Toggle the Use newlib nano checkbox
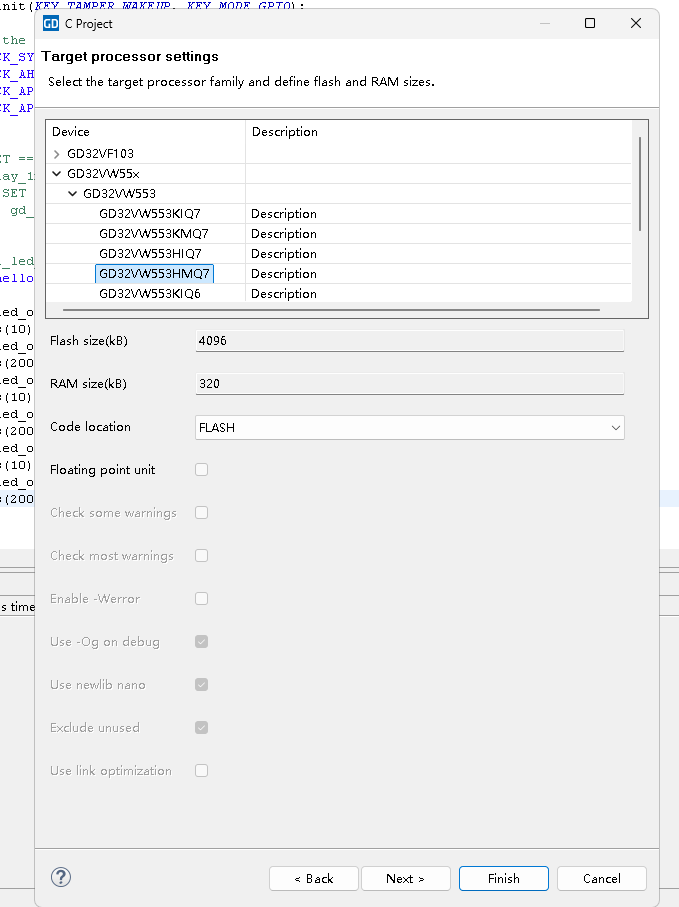This screenshot has width=679, height=907. point(202,685)
